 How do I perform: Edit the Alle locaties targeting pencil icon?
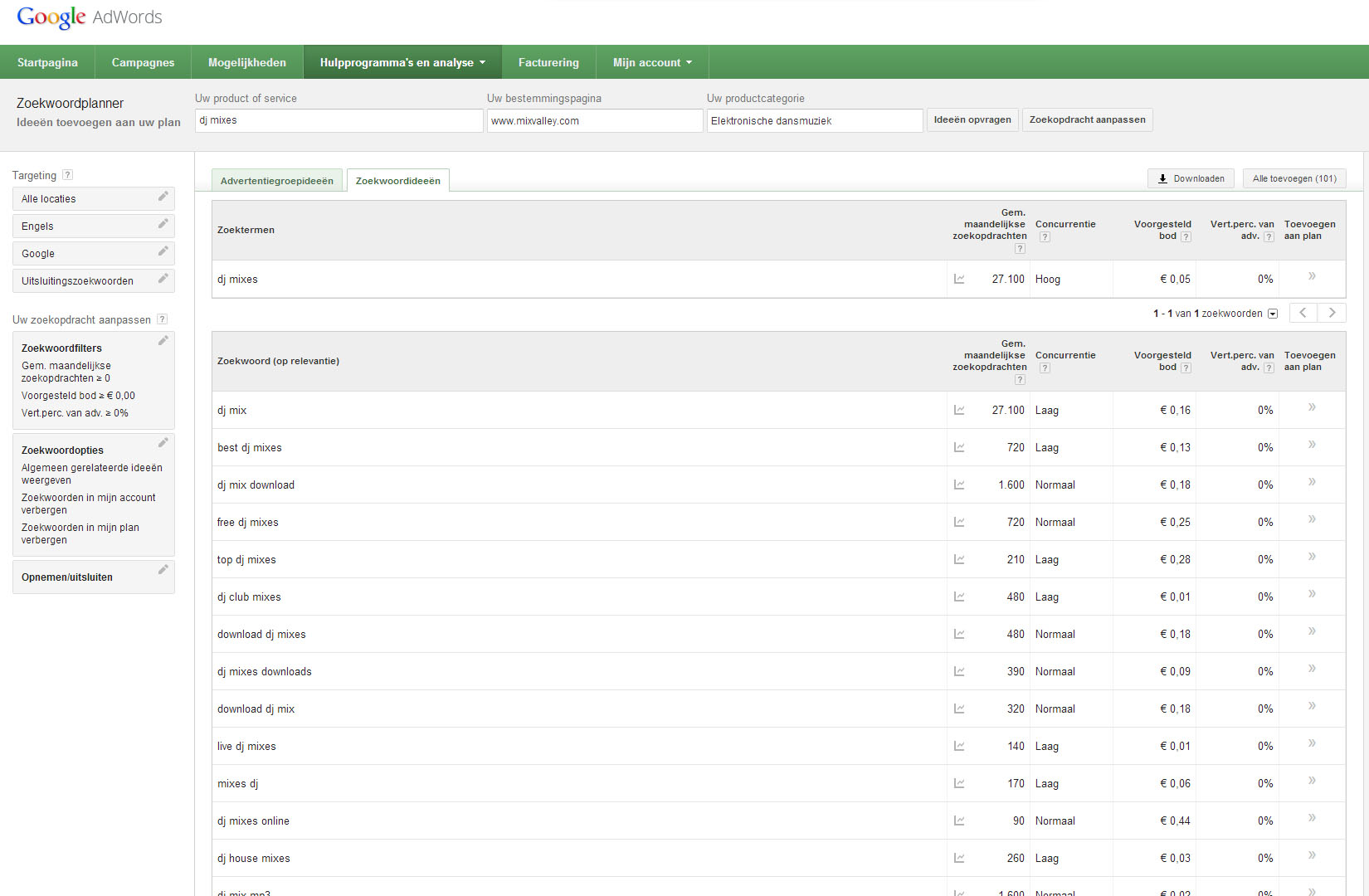click(x=163, y=197)
